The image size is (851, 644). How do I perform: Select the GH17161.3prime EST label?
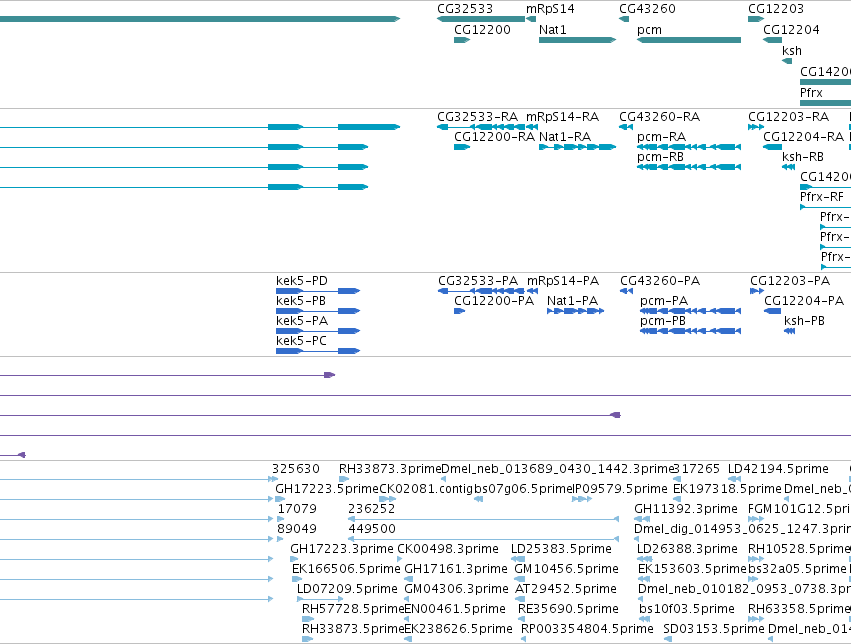point(456,569)
